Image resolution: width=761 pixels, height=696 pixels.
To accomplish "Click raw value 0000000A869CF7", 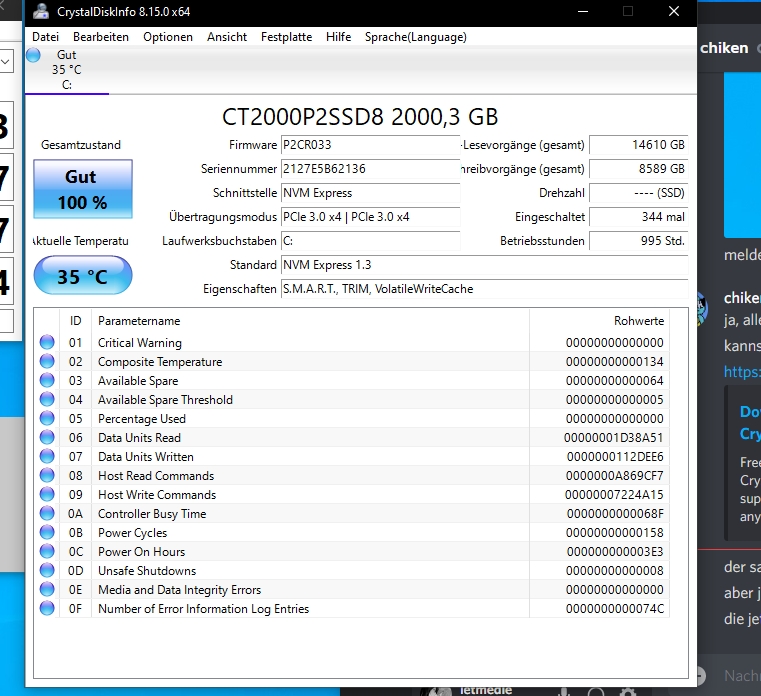I will 614,476.
